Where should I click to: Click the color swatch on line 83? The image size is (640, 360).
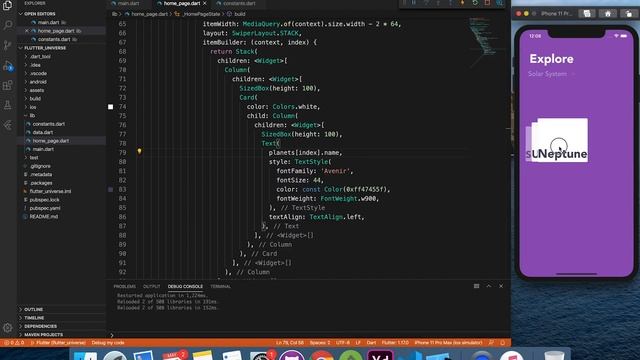click(111, 189)
